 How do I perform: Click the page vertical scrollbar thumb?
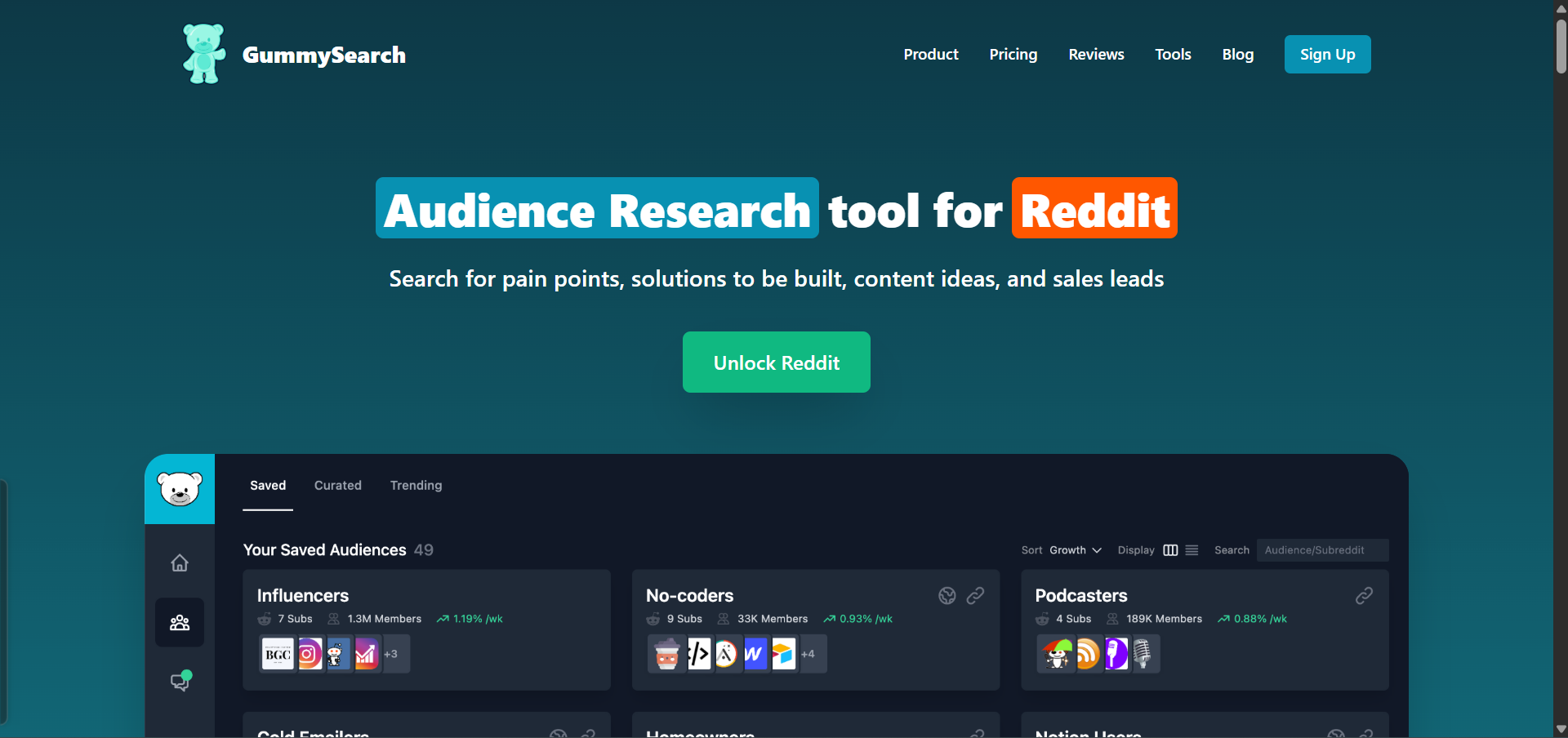coord(1561,47)
